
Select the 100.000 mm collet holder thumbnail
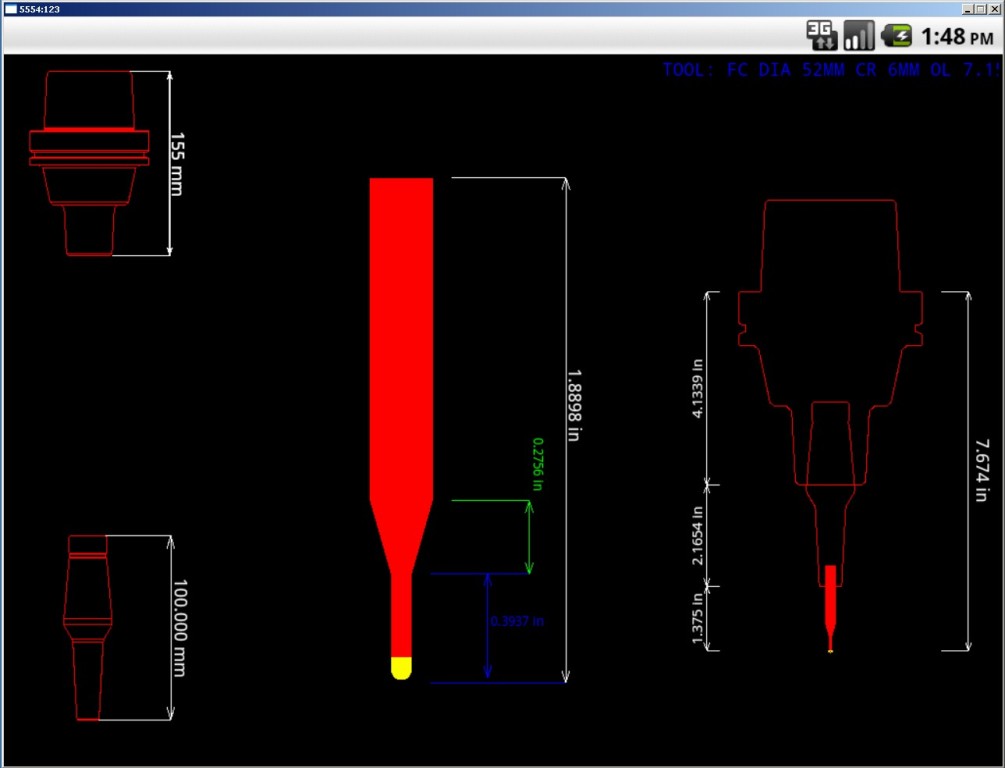[88, 628]
